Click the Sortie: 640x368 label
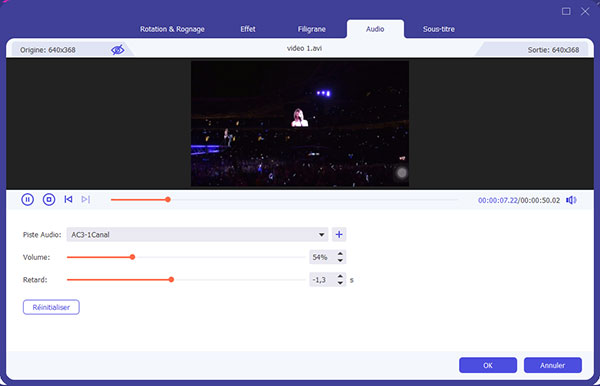This screenshot has width=600, height=386. coord(553,50)
